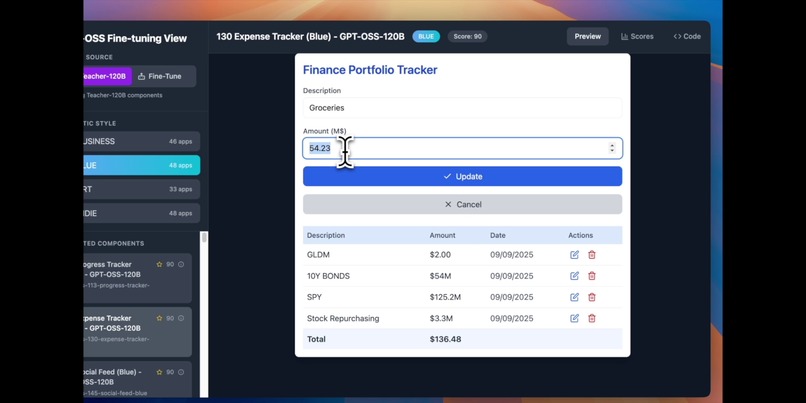Edit the Stock Repurchasing row
Image resolution: width=806 pixels, height=403 pixels.
(574, 318)
